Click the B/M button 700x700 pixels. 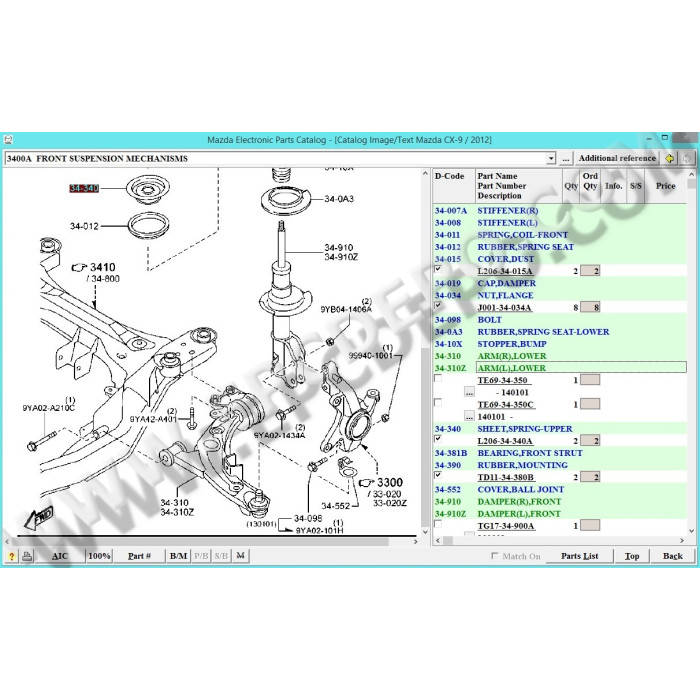click(x=179, y=556)
